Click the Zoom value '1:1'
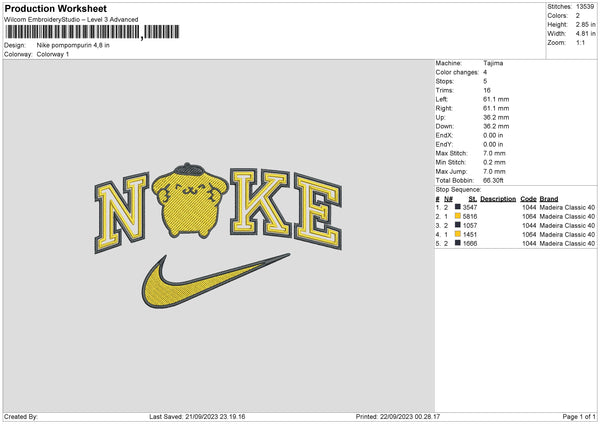Screen dimensions: 600x424 [580, 43]
